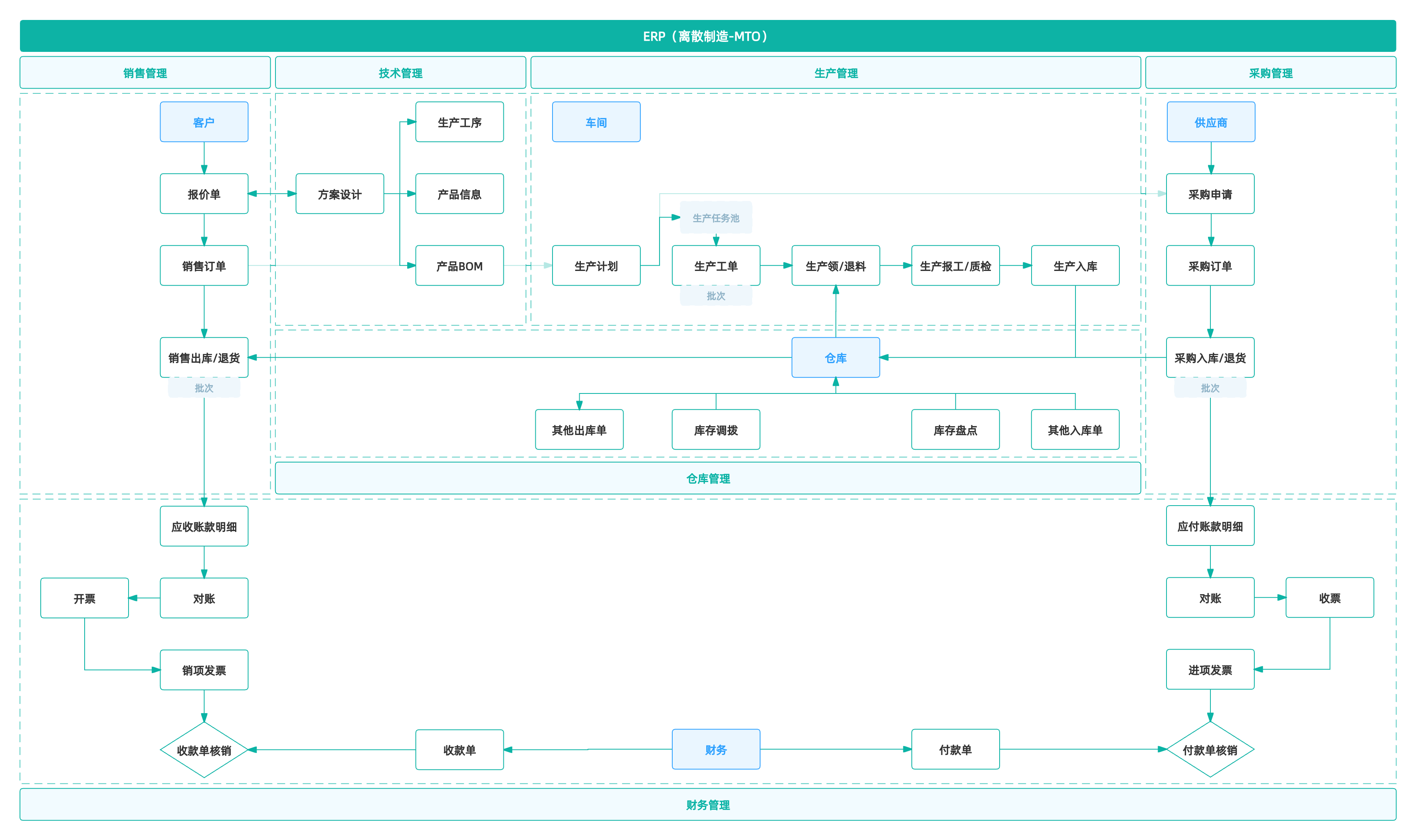Click the 收款单核销 diamond node
1416x840 pixels.
pyautogui.click(x=204, y=749)
